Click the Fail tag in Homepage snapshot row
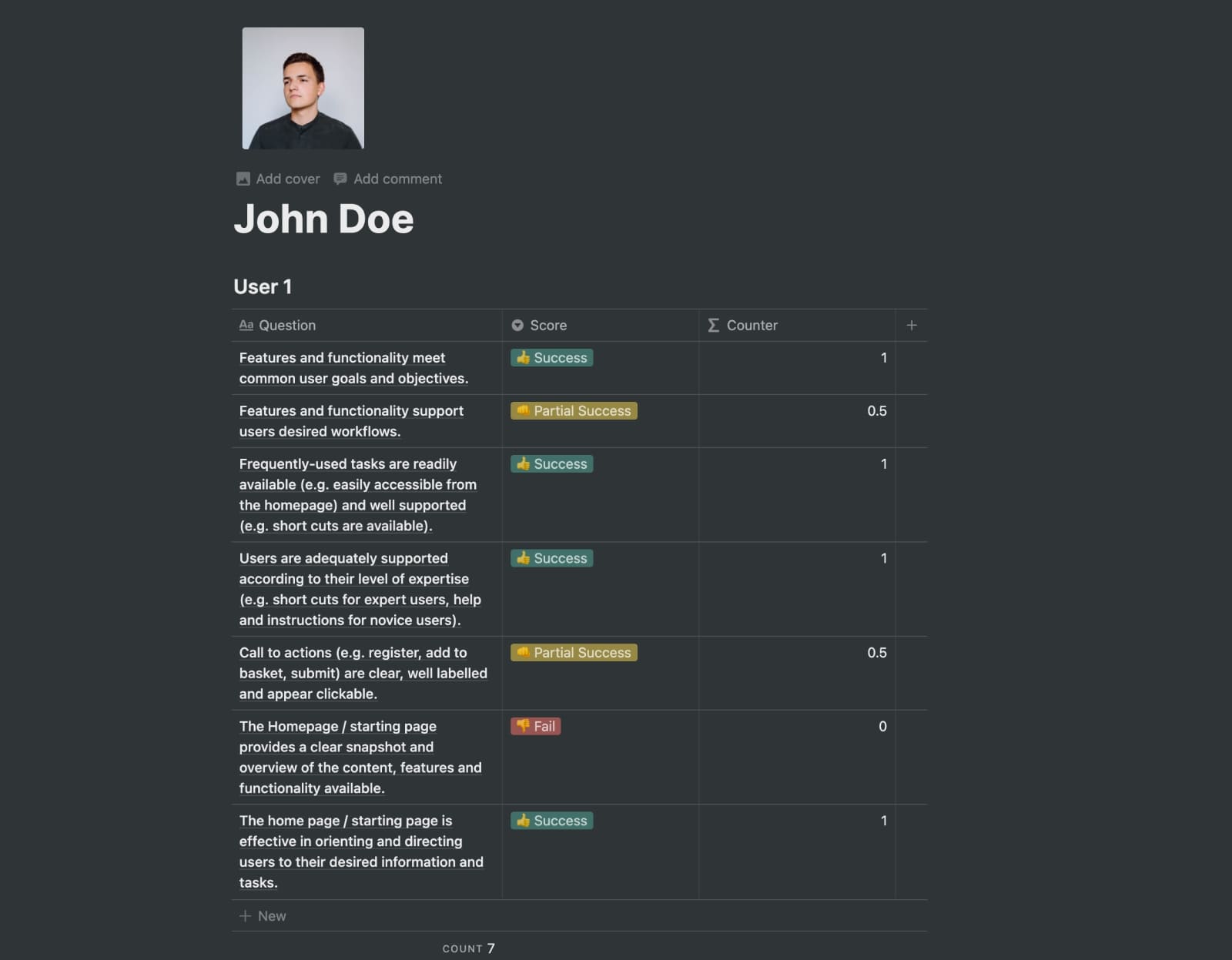Viewport: 1232px width, 960px height. point(536,726)
